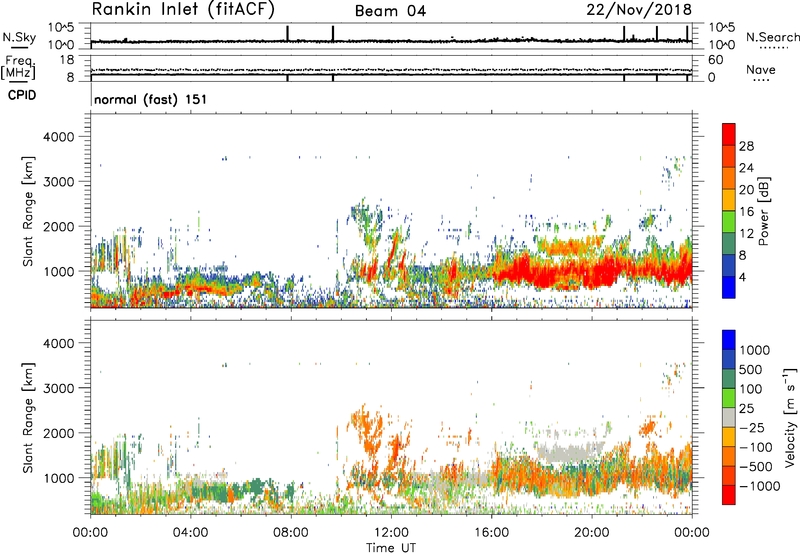Image resolution: width=800 pixels, height=554 pixels.
Task: Select the red top band of power colorbar
Action: pos(729,134)
